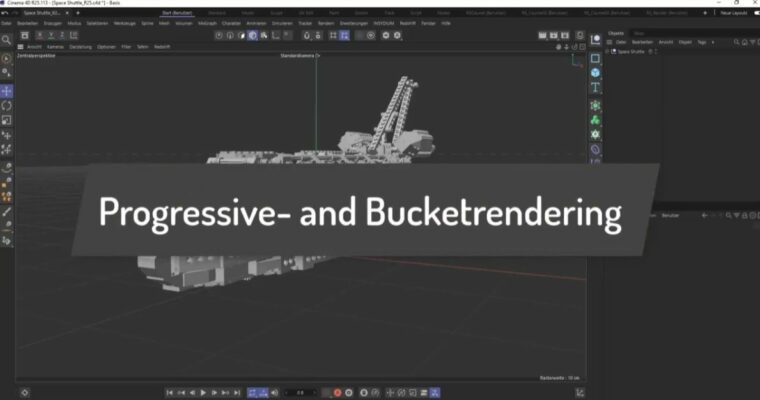
Task: Click the viewport pan navigation icon
Action: point(558,47)
